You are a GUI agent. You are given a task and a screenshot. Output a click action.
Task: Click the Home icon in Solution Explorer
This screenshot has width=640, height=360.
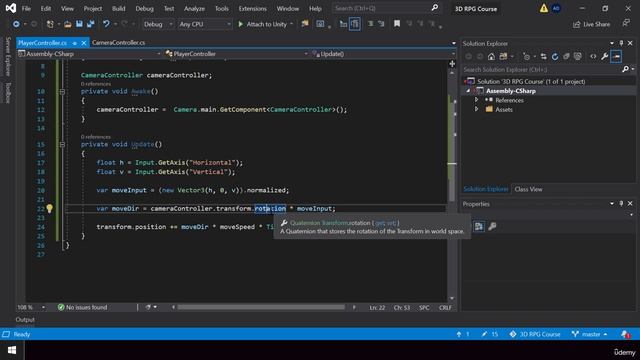[x=491, y=57]
